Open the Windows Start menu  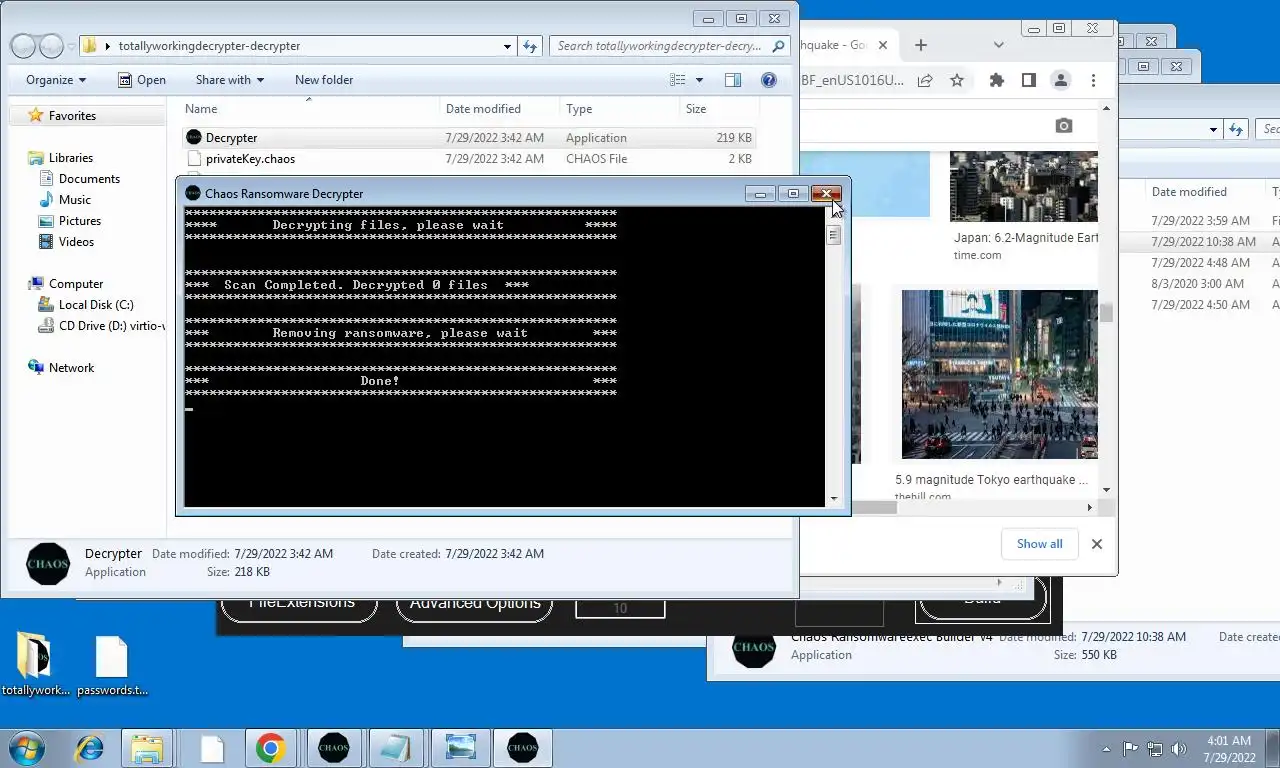click(27, 748)
